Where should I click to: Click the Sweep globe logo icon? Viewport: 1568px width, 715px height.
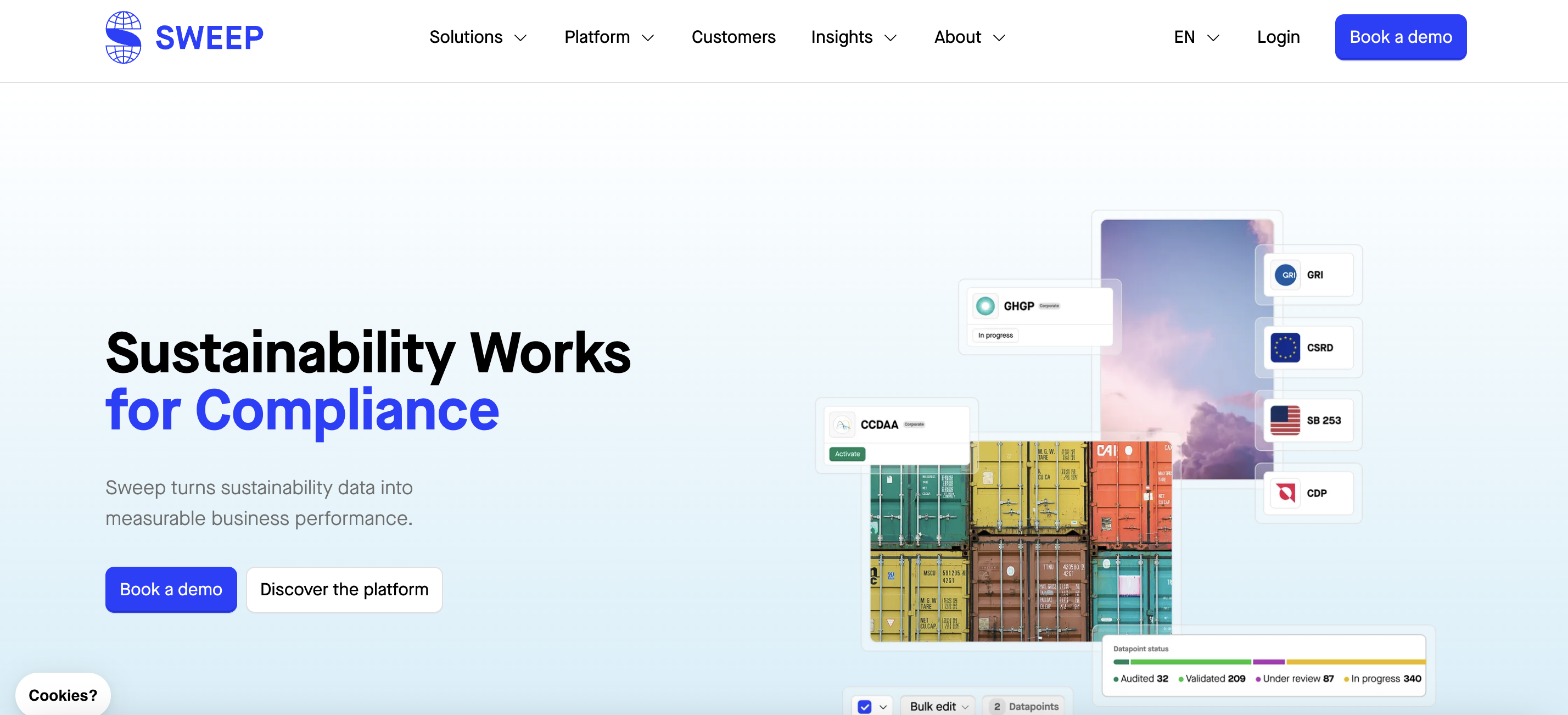124,37
